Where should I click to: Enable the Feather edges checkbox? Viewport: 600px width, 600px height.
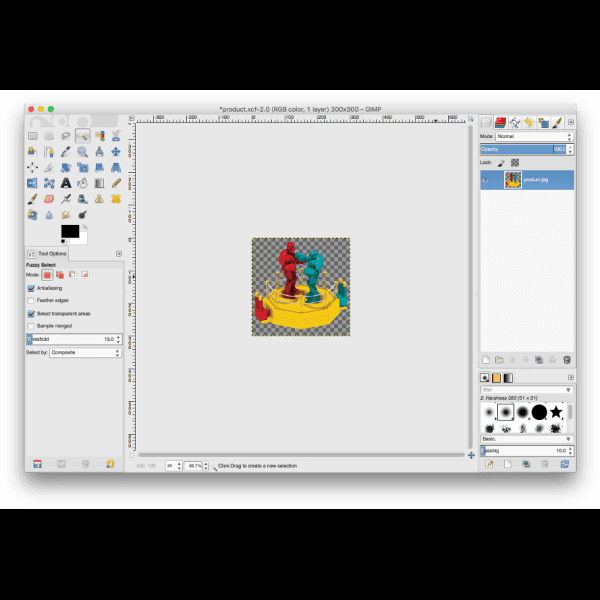[x=31, y=300]
